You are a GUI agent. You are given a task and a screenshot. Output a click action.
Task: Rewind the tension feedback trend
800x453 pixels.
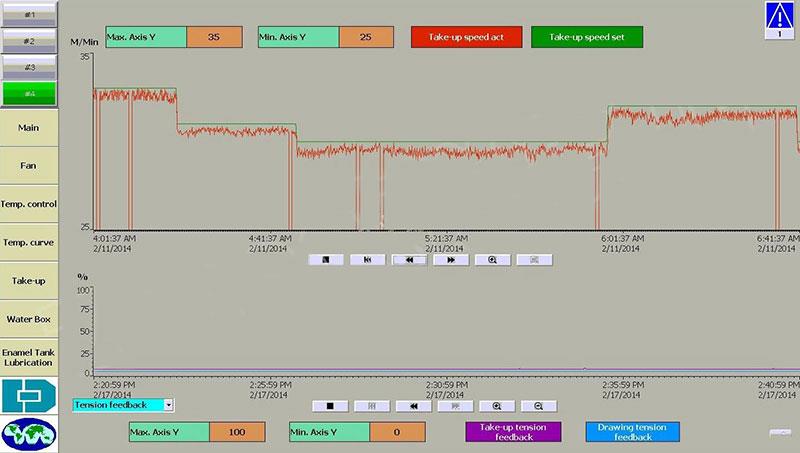tap(412, 406)
